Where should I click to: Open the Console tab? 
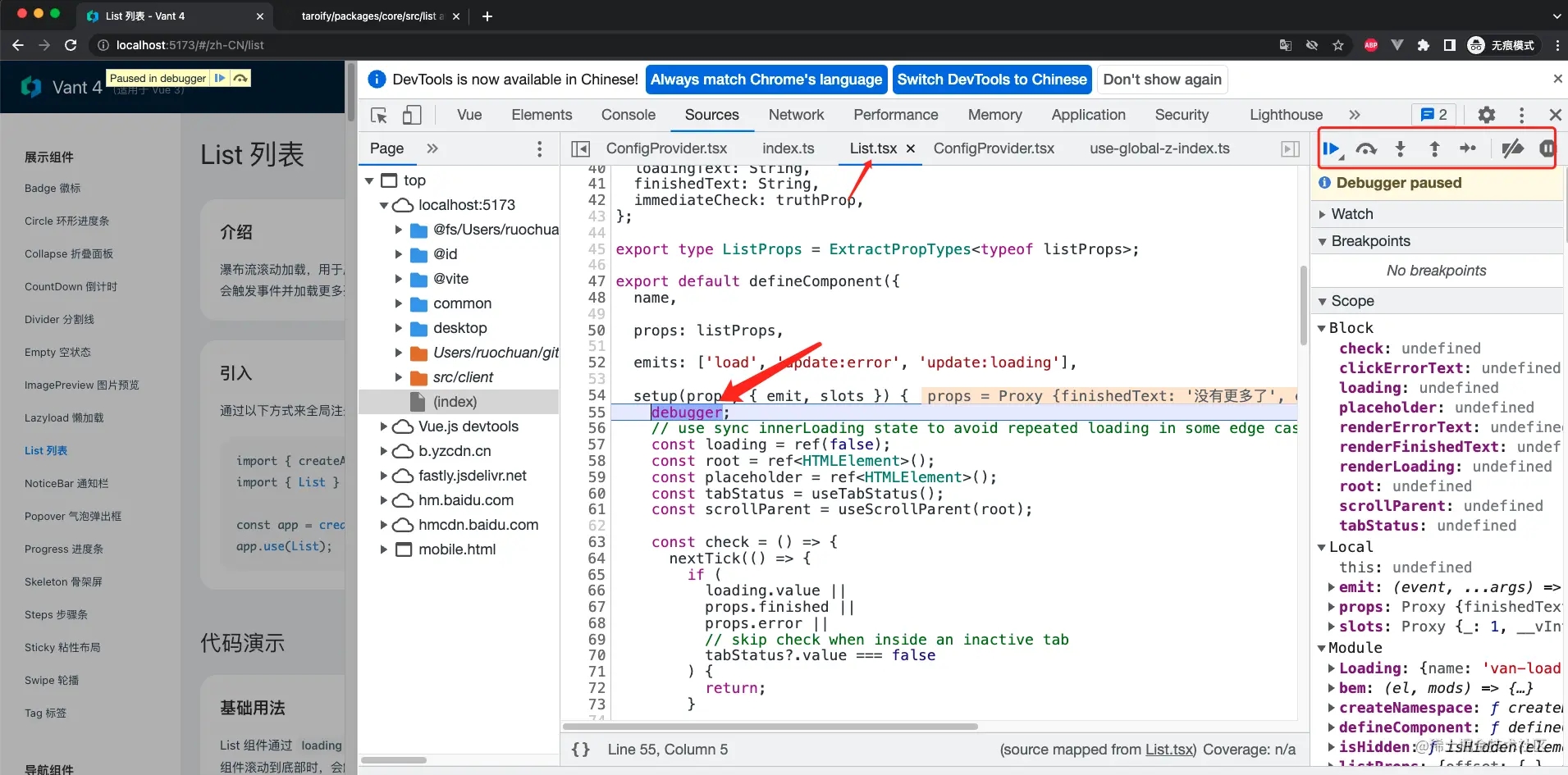pyautogui.click(x=628, y=115)
